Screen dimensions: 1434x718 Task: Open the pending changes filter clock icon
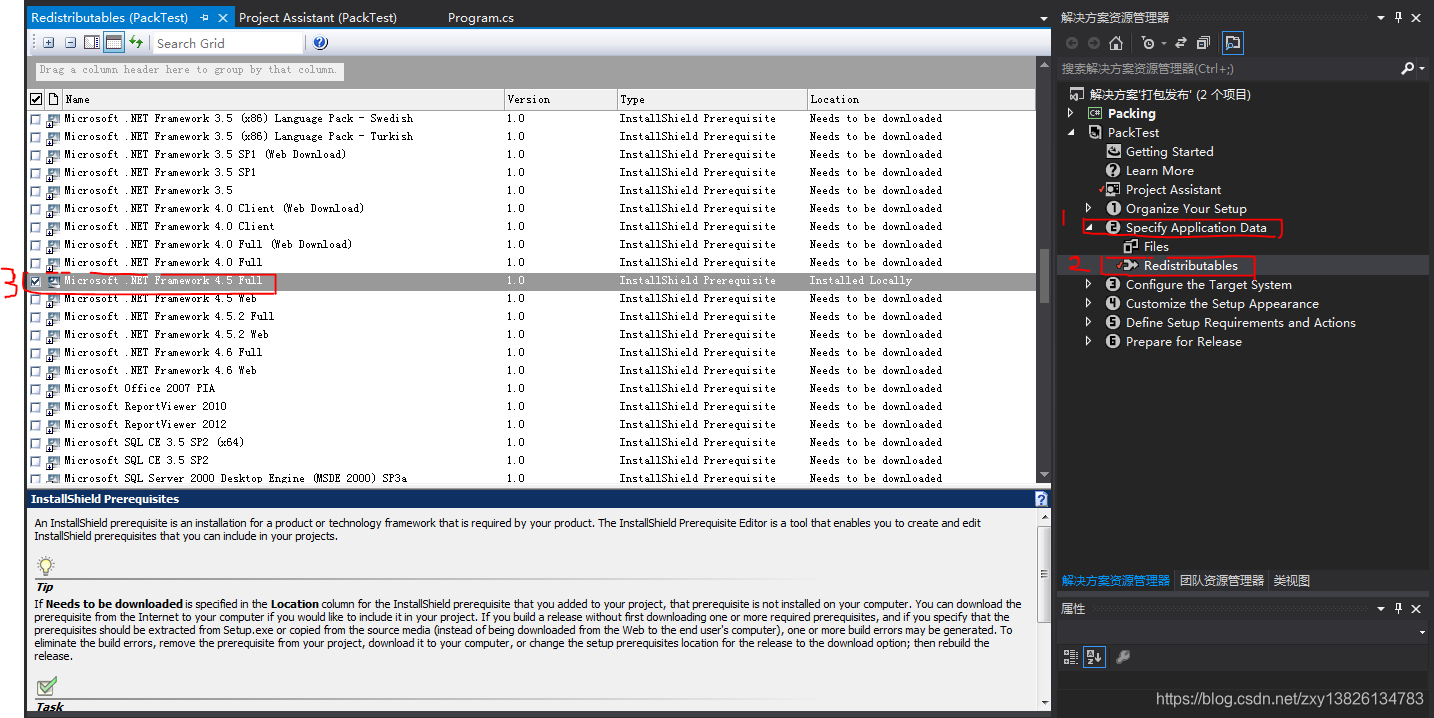tap(1150, 43)
